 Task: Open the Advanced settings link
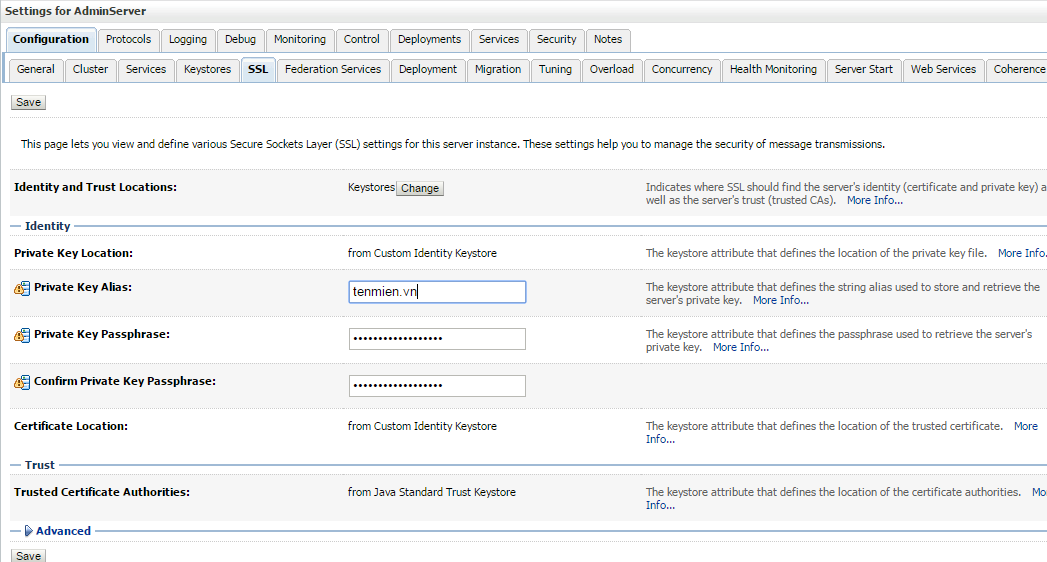tap(63, 531)
